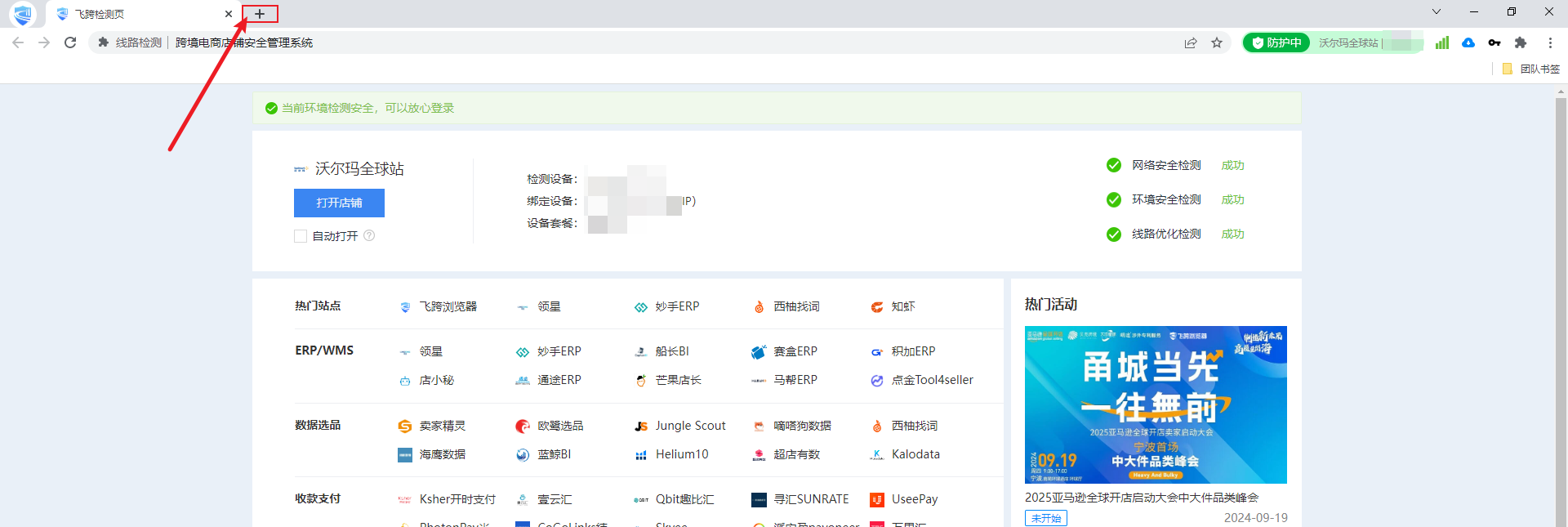Bookmark this page with star icon
The height and width of the screenshot is (527, 1568).
click(x=1217, y=42)
